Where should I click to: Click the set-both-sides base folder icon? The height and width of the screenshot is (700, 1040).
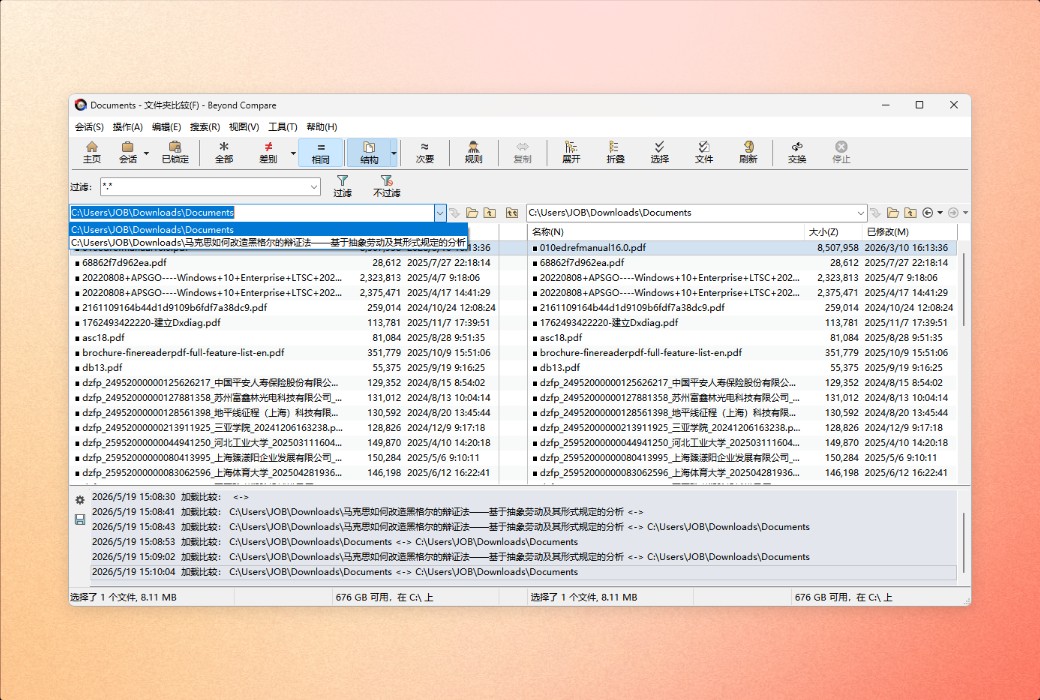[x=511, y=213]
